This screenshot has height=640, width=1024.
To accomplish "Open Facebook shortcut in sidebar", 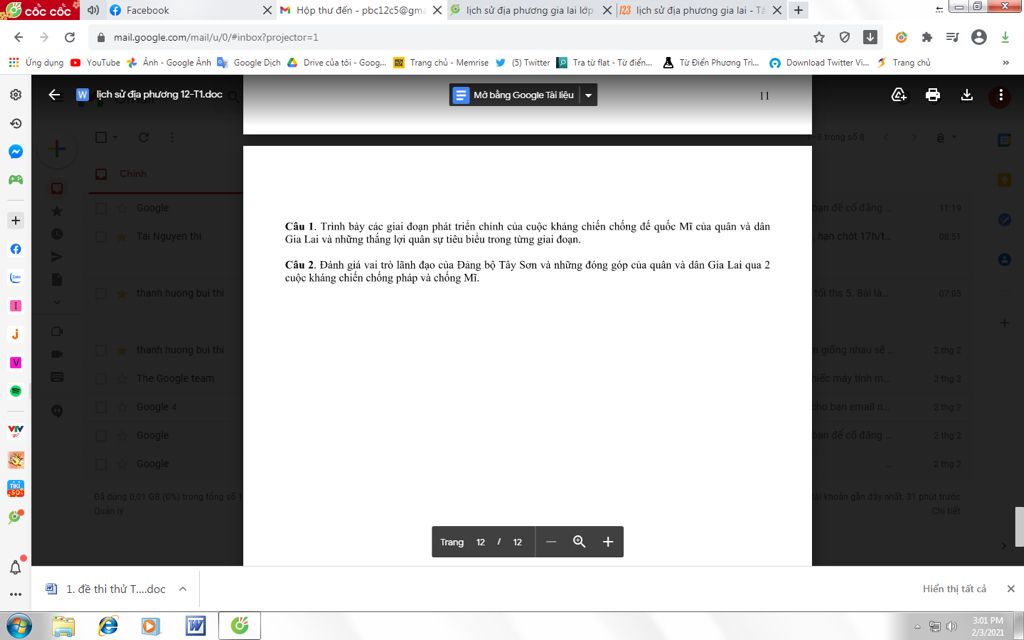I will point(16,249).
